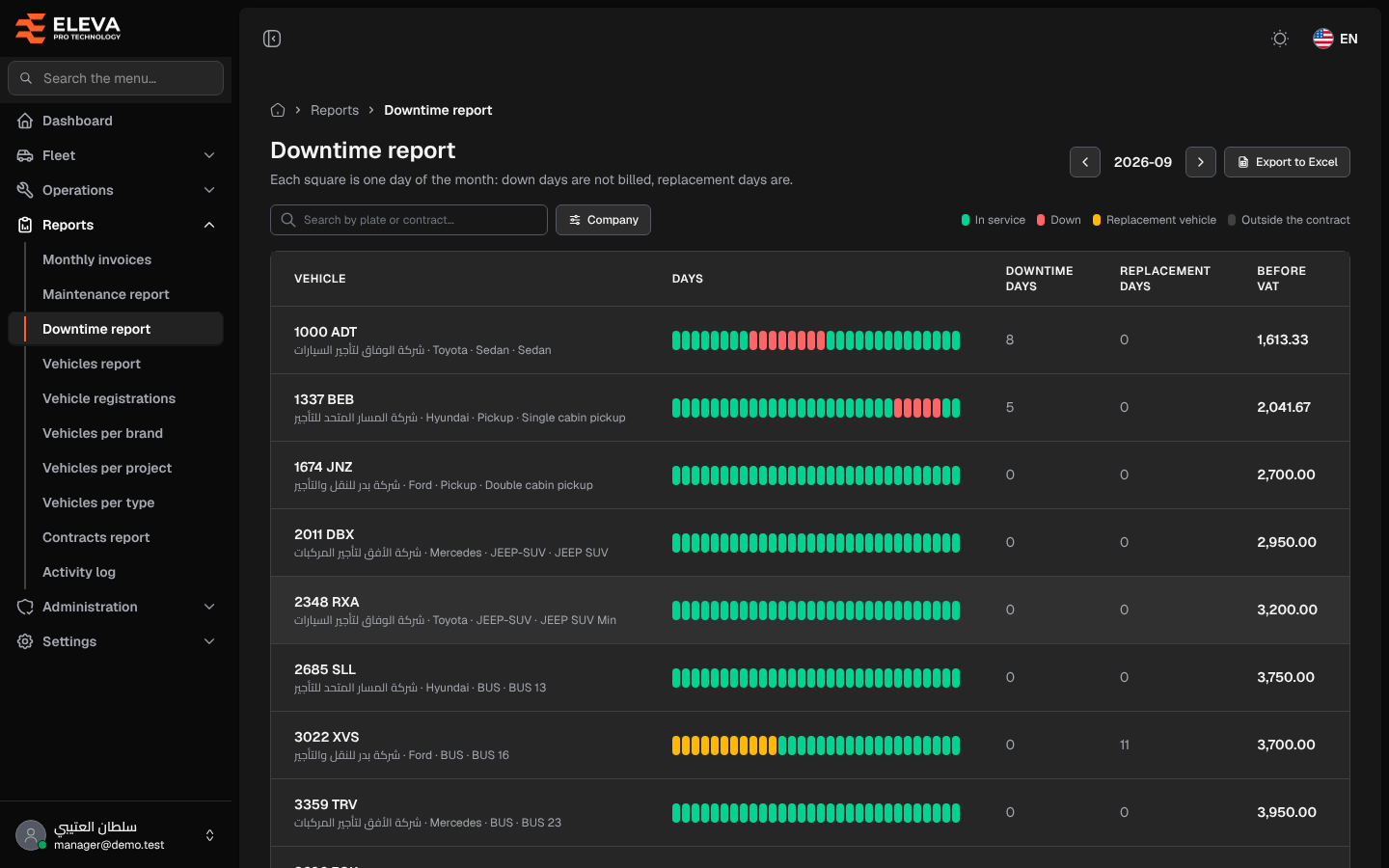This screenshot has height=868, width=1389.
Task: Select the 1000 ADT vehicle row
Action: click(x=810, y=340)
